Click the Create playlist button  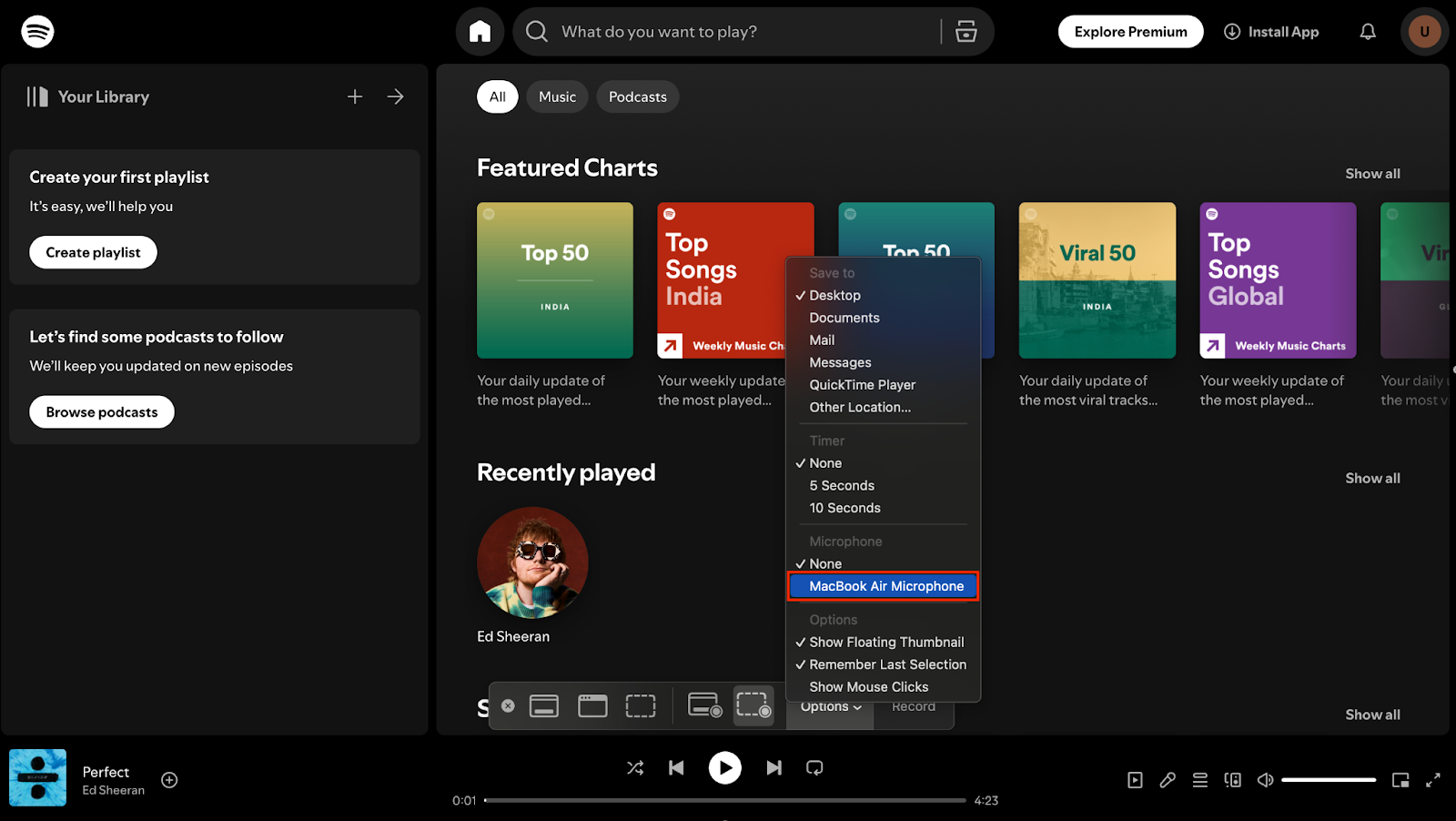[x=93, y=252]
